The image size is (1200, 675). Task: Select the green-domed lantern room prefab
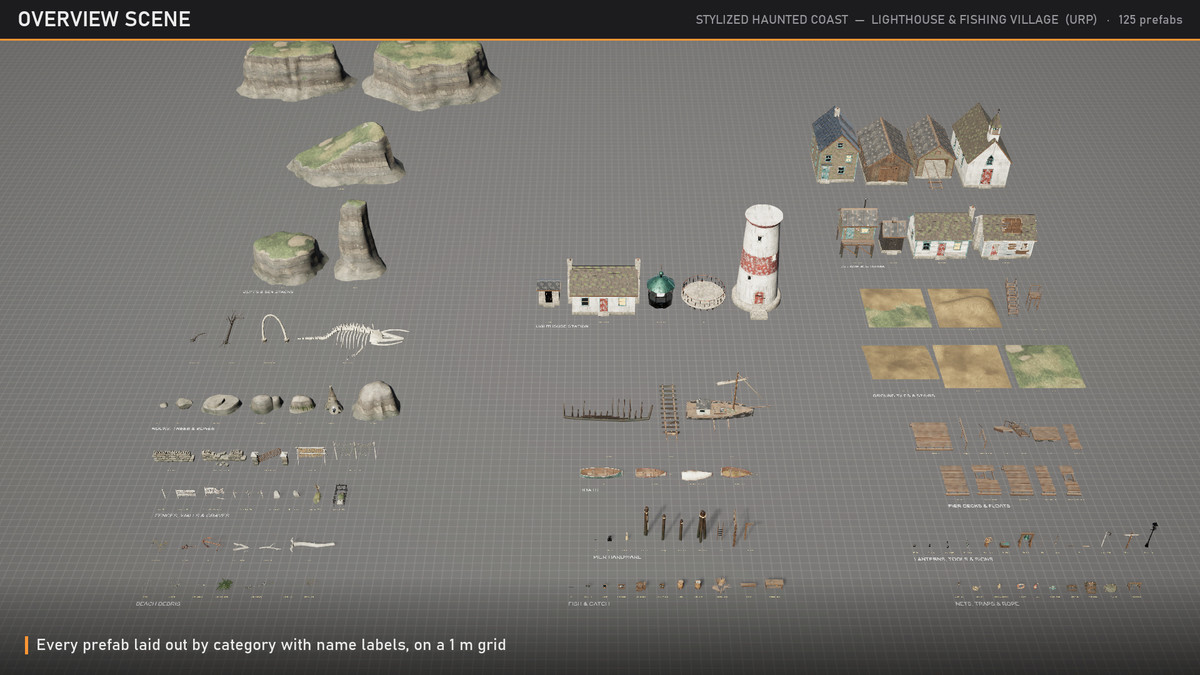pyautogui.click(x=659, y=288)
